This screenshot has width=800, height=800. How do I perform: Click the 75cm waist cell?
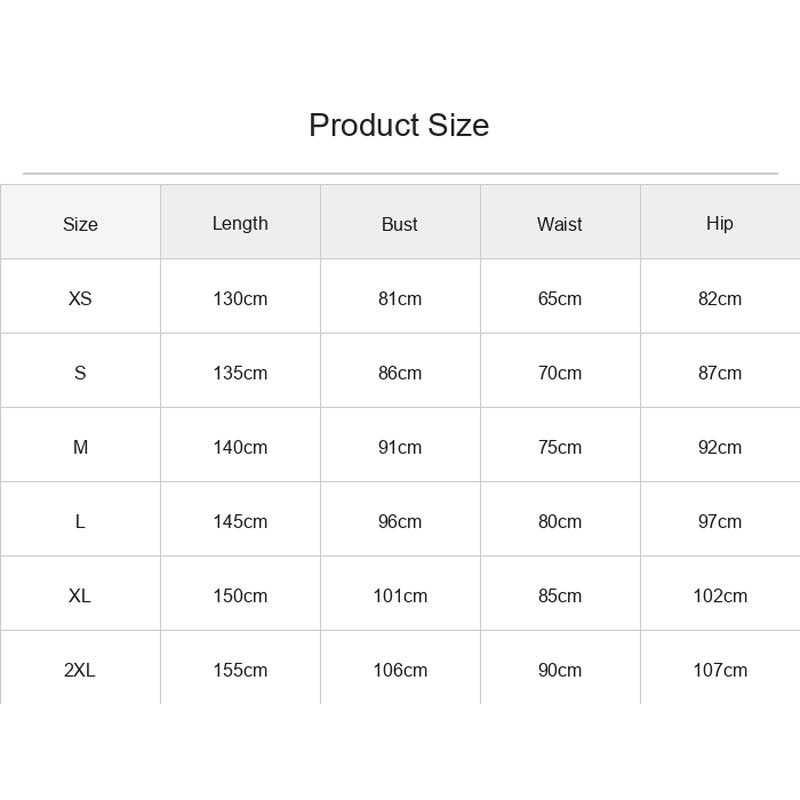560,447
